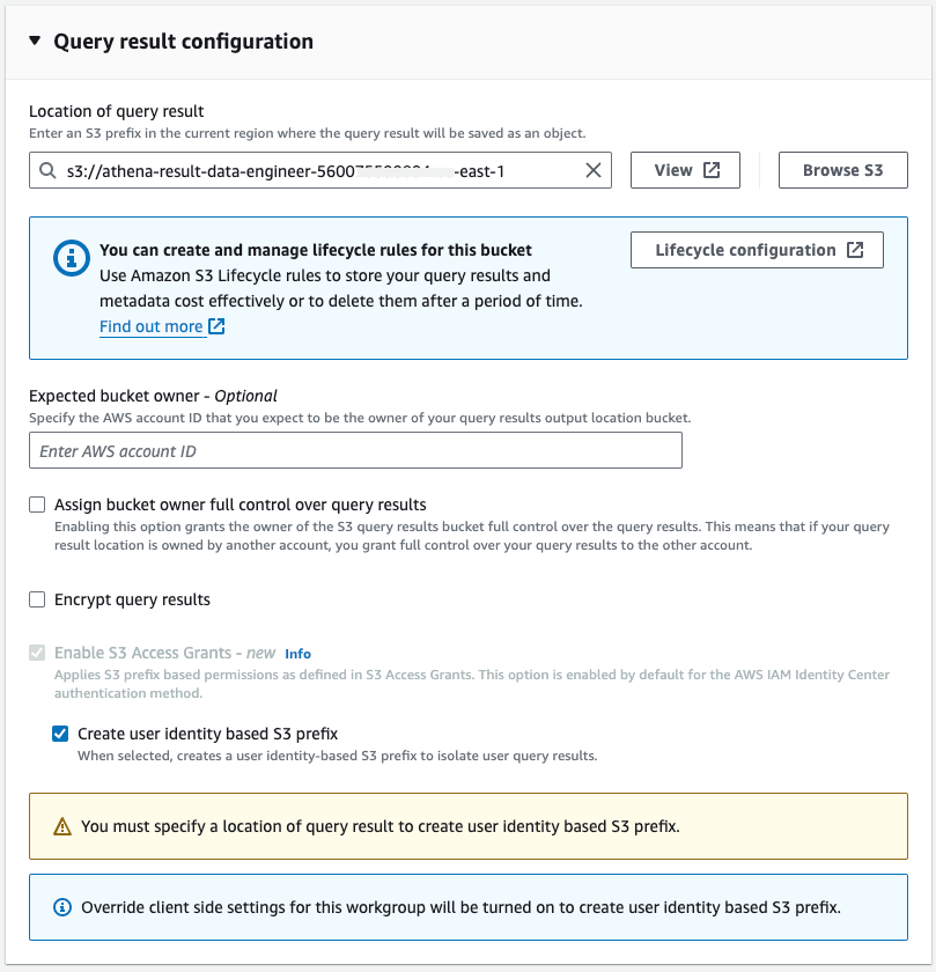
Task: Open Browse S3
Action: coord(842,170)
